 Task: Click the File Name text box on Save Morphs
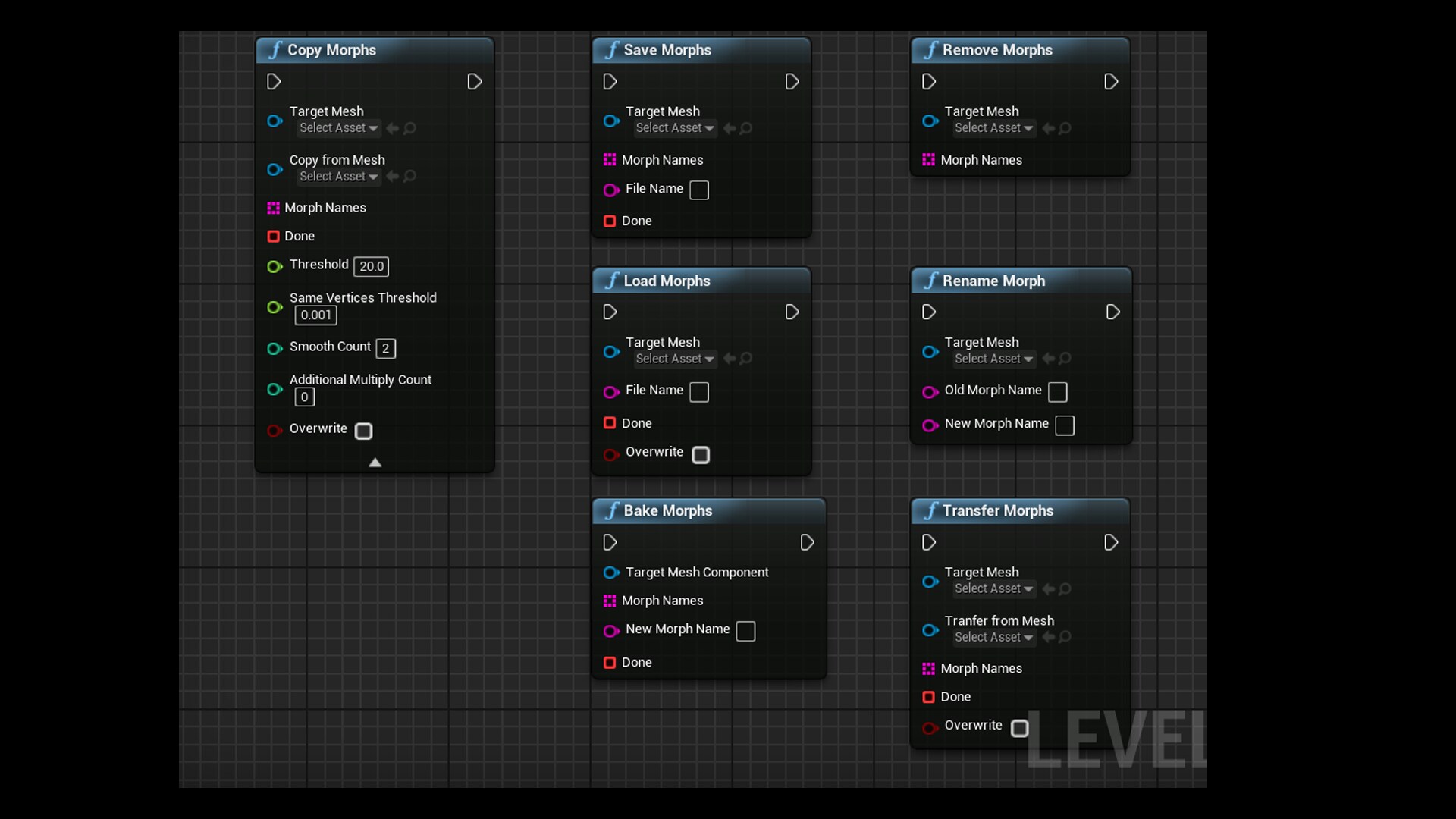699,190
